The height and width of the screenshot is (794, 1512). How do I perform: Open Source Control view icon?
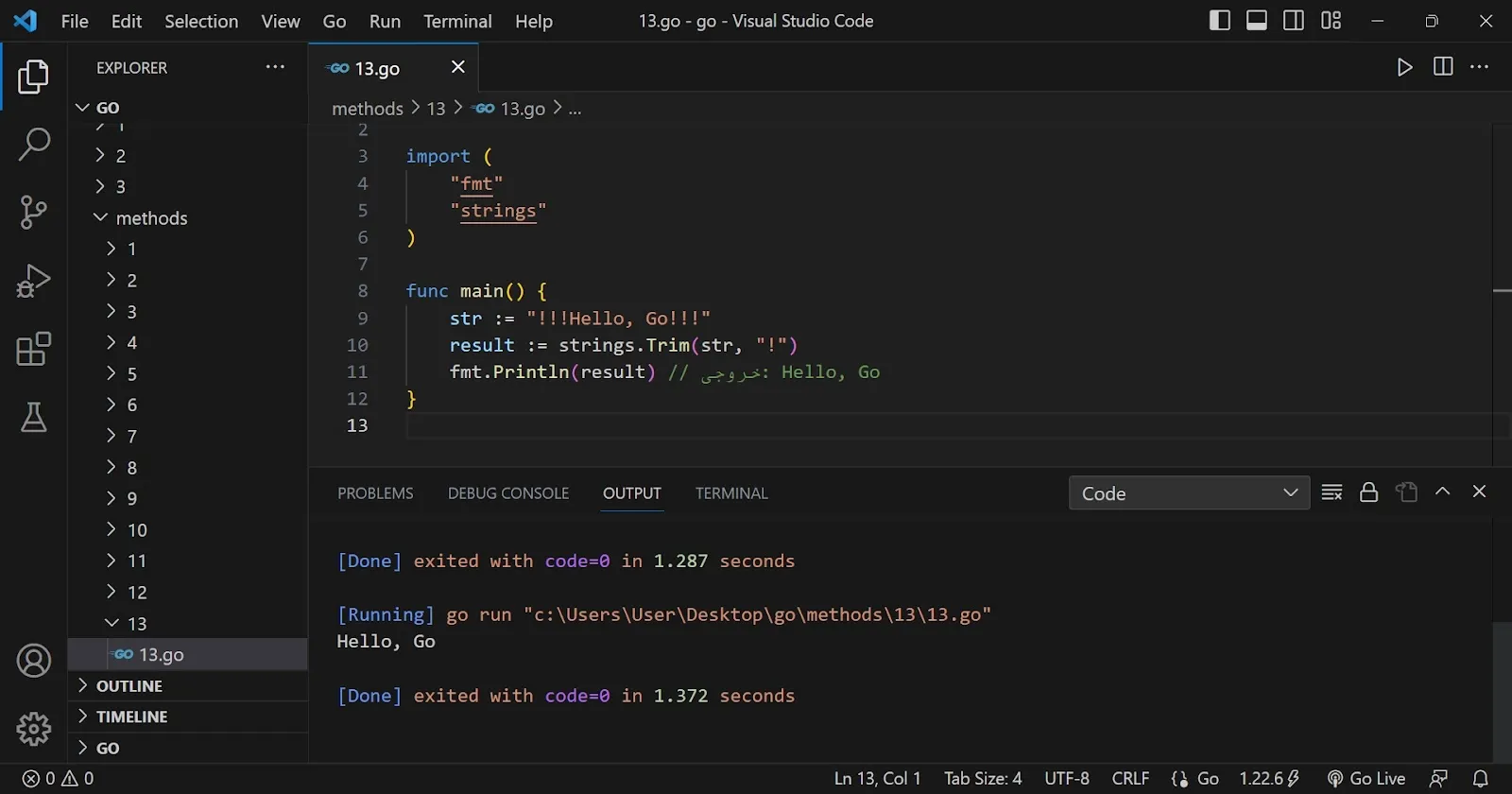34,213
